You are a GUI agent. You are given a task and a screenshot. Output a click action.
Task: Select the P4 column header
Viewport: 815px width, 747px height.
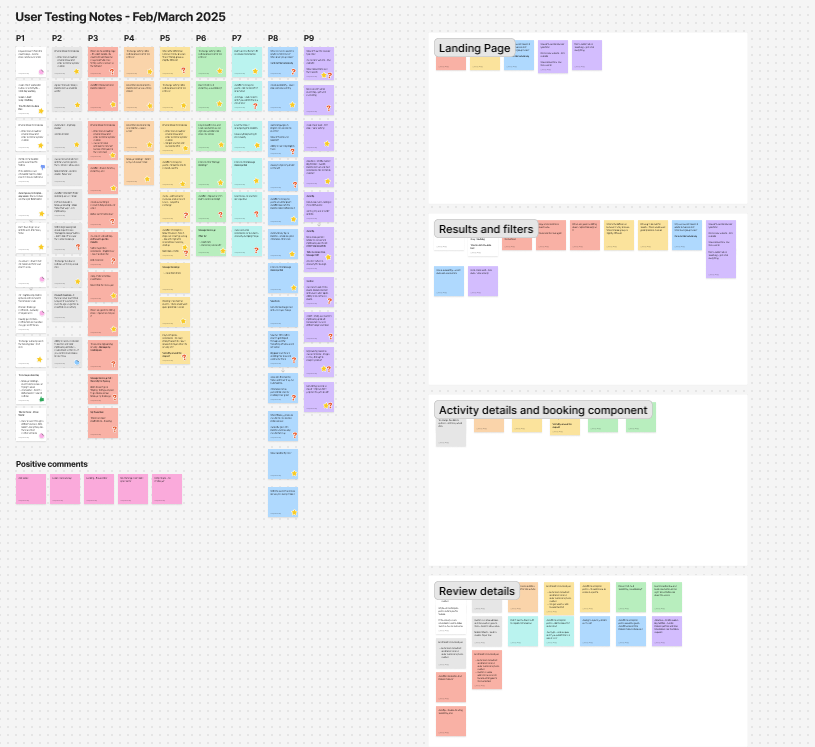click(129, 38)
